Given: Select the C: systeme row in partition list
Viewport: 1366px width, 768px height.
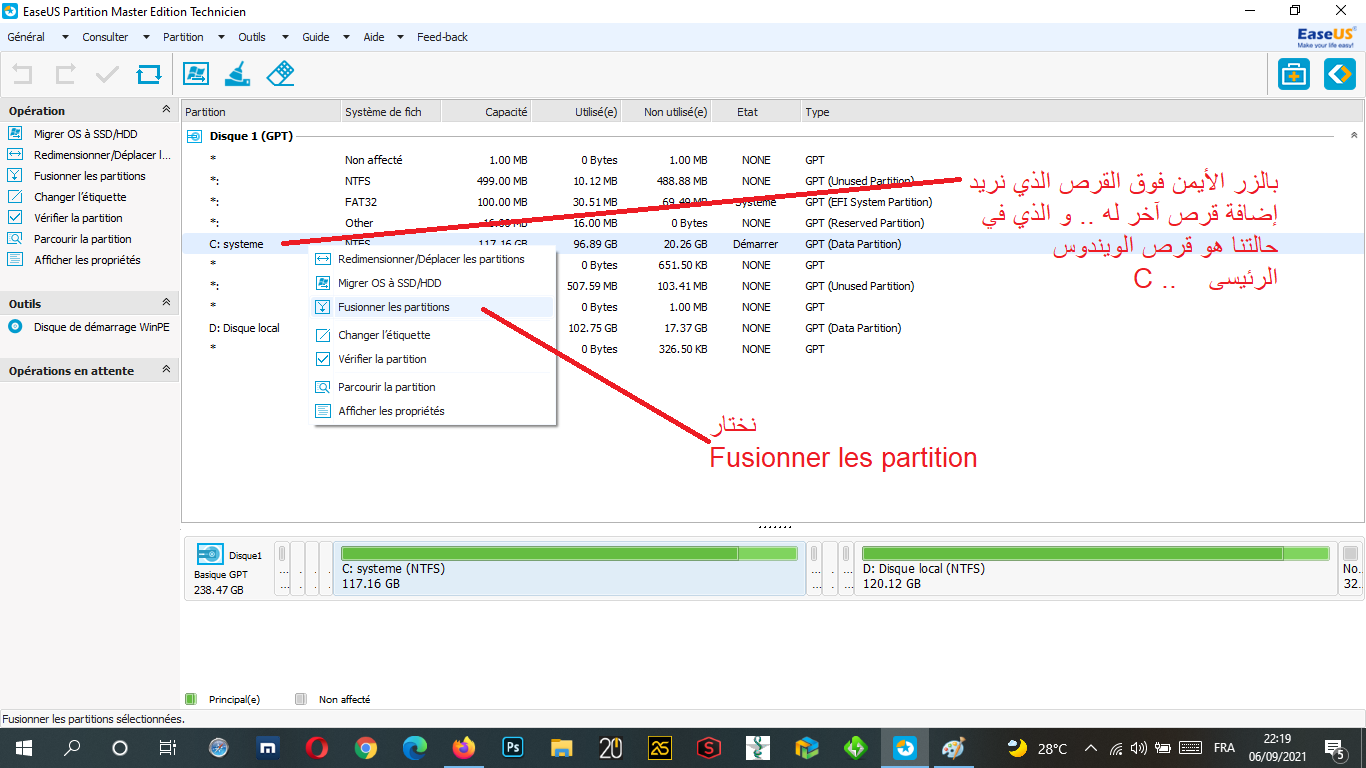Looking at the screenshot, I should point(771,244).
